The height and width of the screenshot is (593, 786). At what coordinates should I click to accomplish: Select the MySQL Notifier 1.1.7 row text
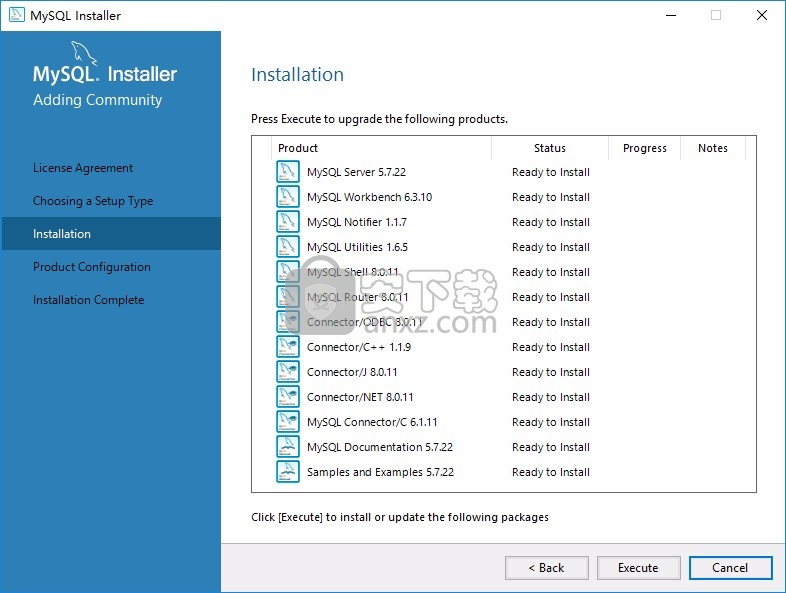click(x=357, y=222)
